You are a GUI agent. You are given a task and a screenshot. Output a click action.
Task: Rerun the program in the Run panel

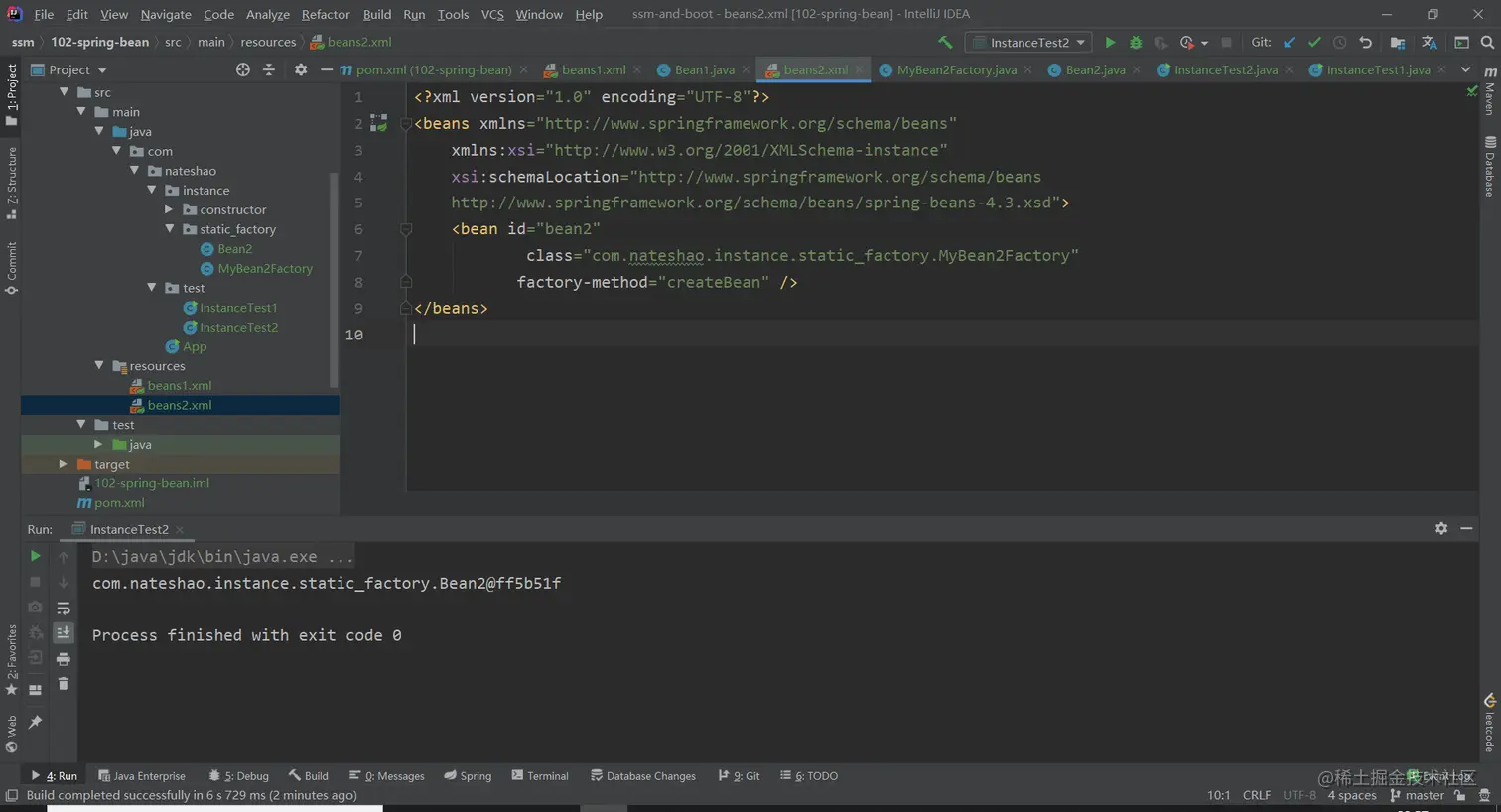[x=36, y=556]
